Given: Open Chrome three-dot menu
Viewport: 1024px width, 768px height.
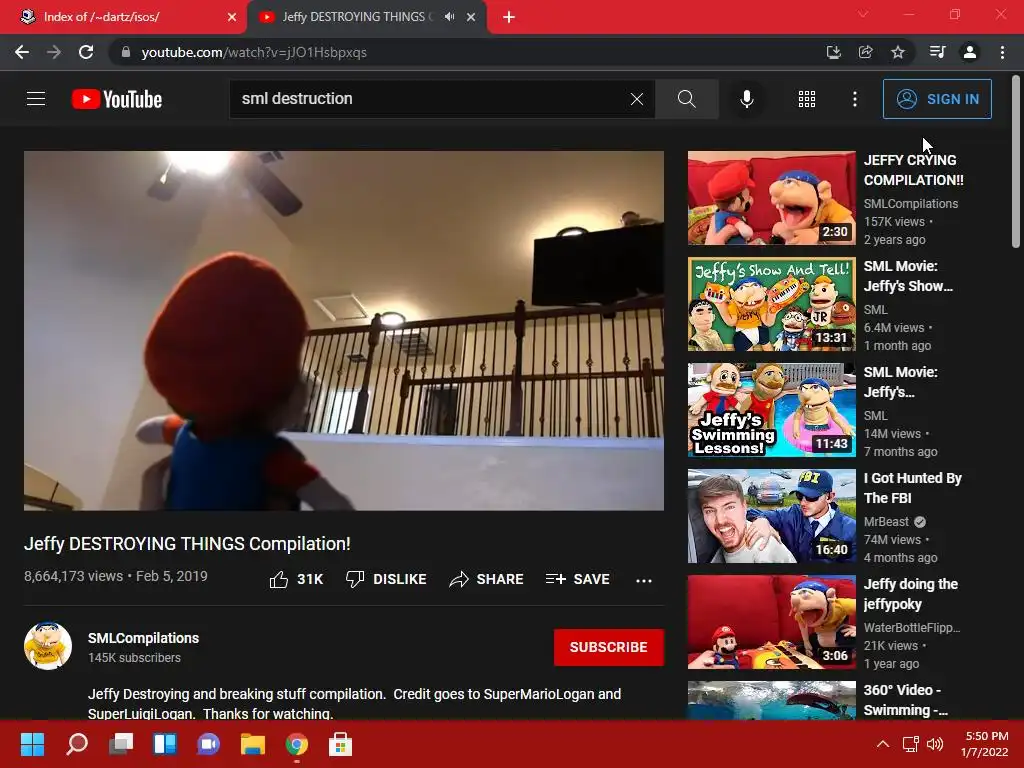Looking at the screenshot, I should click(1002, 52).
